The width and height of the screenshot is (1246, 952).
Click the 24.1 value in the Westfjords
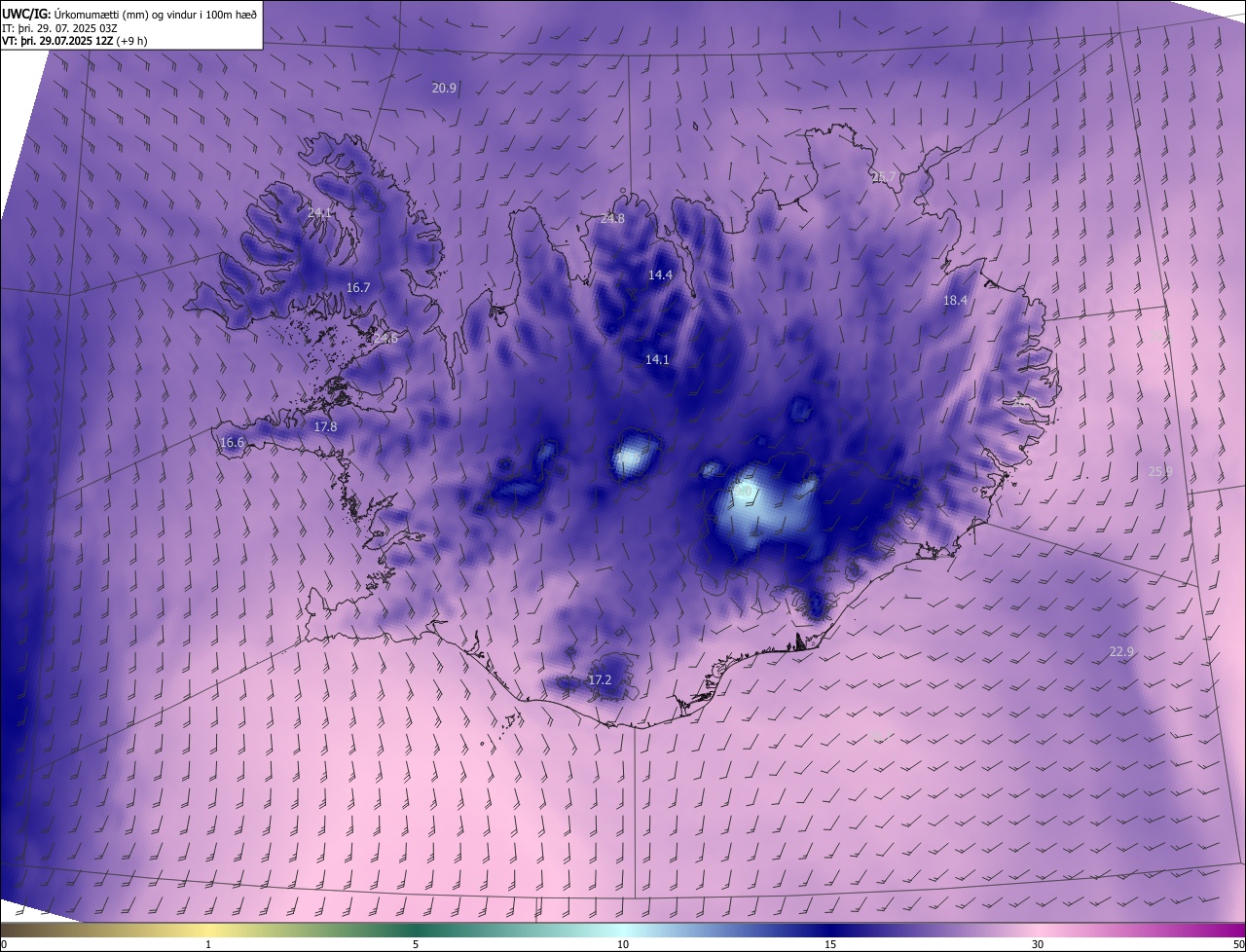(320, 212)
